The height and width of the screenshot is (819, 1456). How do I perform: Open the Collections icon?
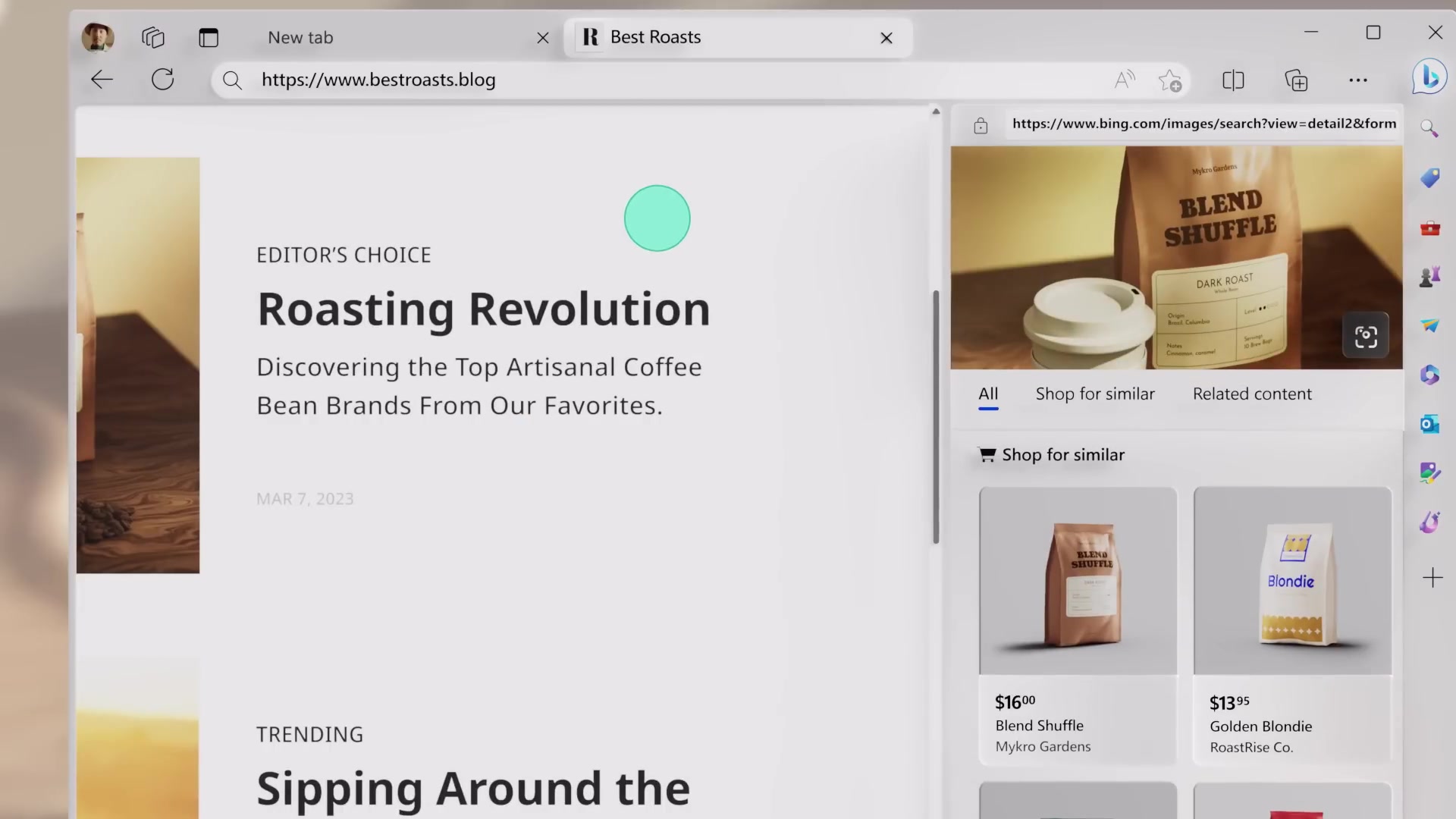click(1296, 80)
